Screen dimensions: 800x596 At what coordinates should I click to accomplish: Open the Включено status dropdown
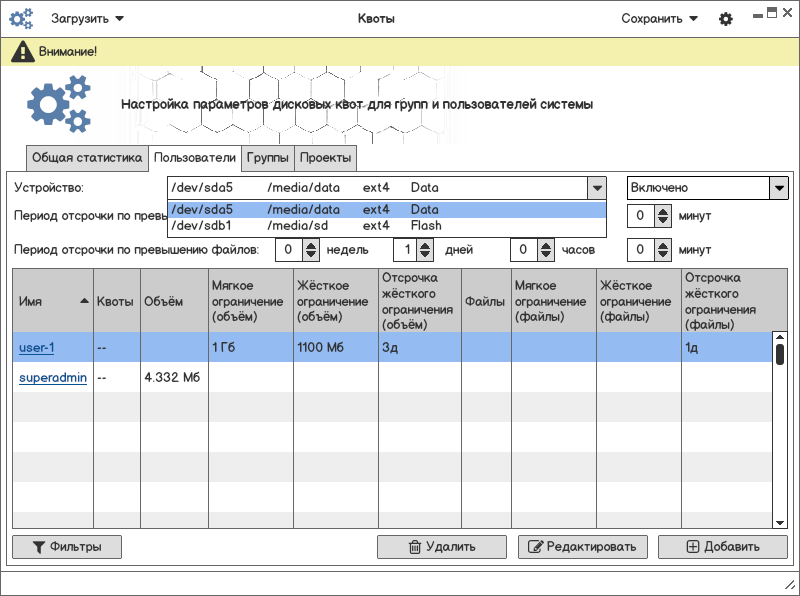coord(778,188)
